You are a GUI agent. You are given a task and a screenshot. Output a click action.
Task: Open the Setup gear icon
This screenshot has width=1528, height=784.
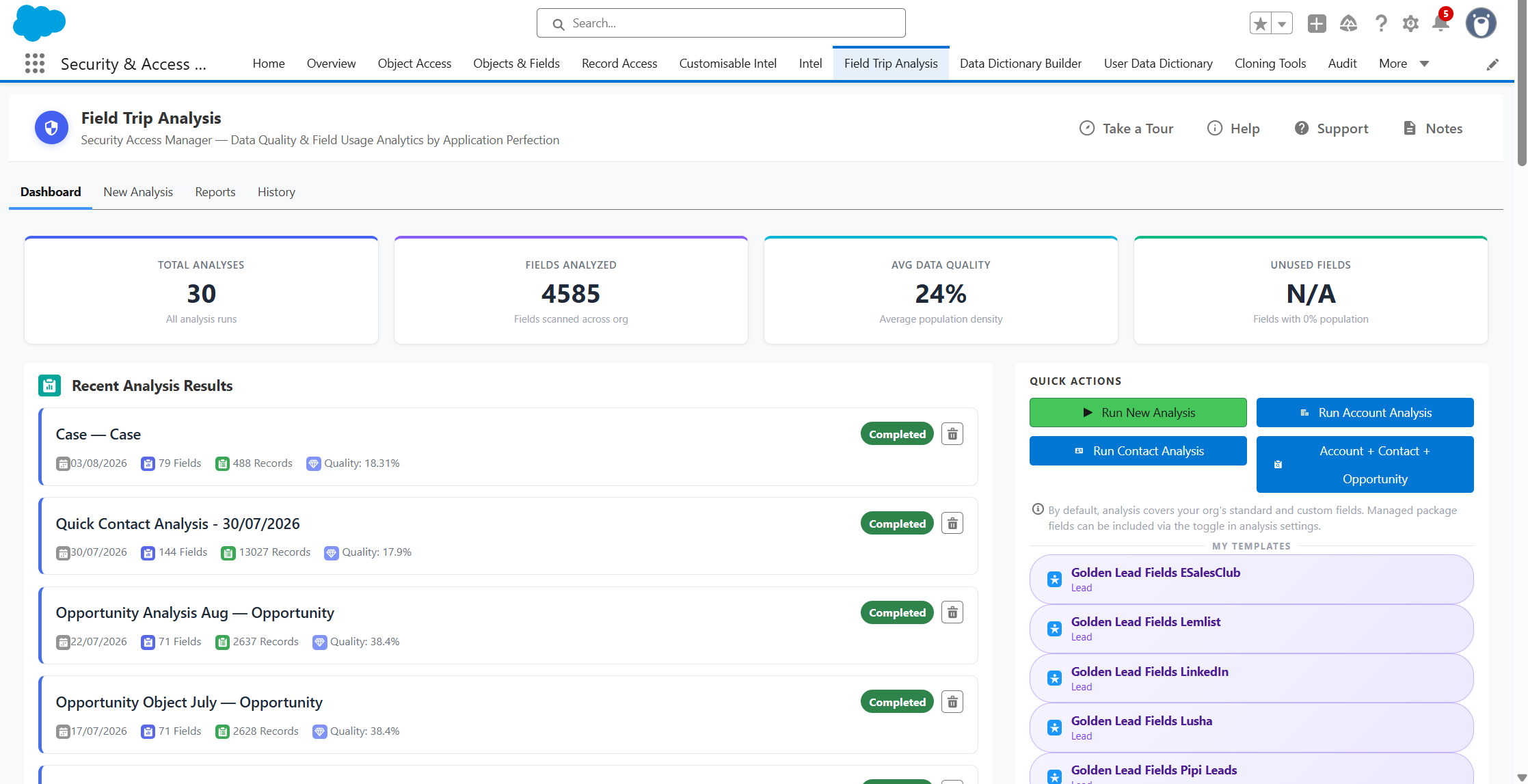pos(1410,24)
